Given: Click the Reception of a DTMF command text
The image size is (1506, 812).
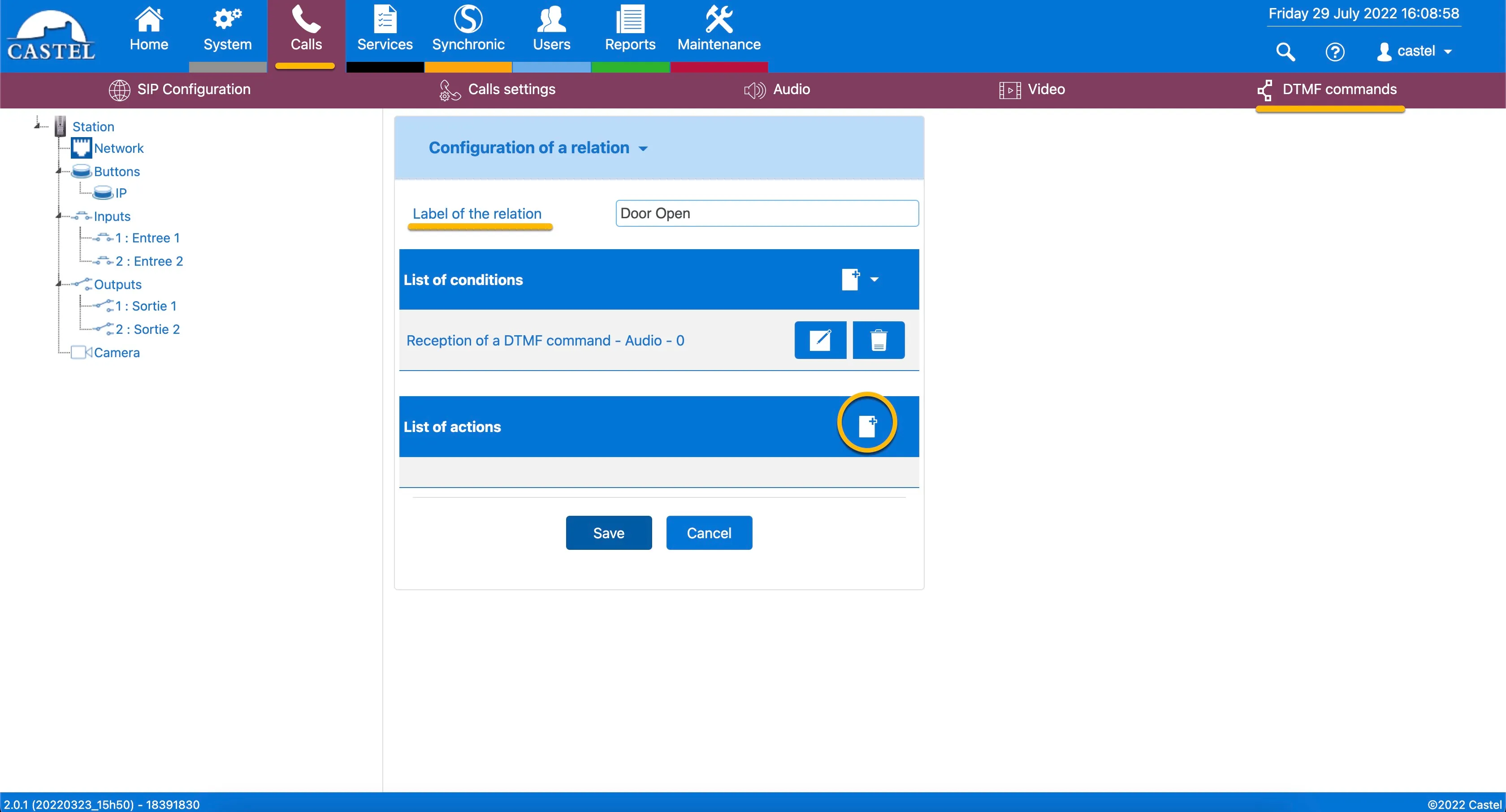Looking at the screenshot, I should (x=545, y=340).
